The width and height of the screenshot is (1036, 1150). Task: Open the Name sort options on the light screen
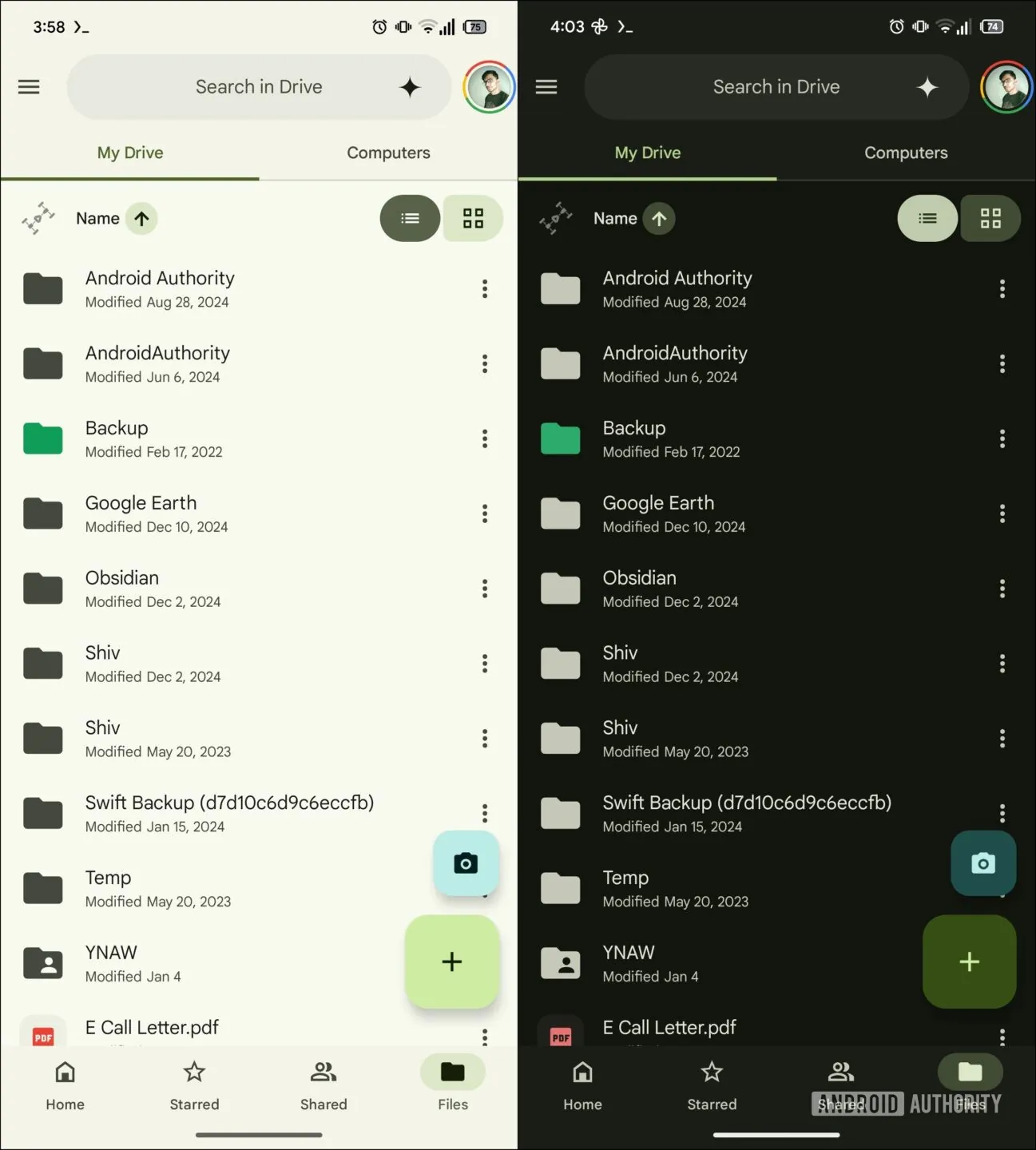97,218
